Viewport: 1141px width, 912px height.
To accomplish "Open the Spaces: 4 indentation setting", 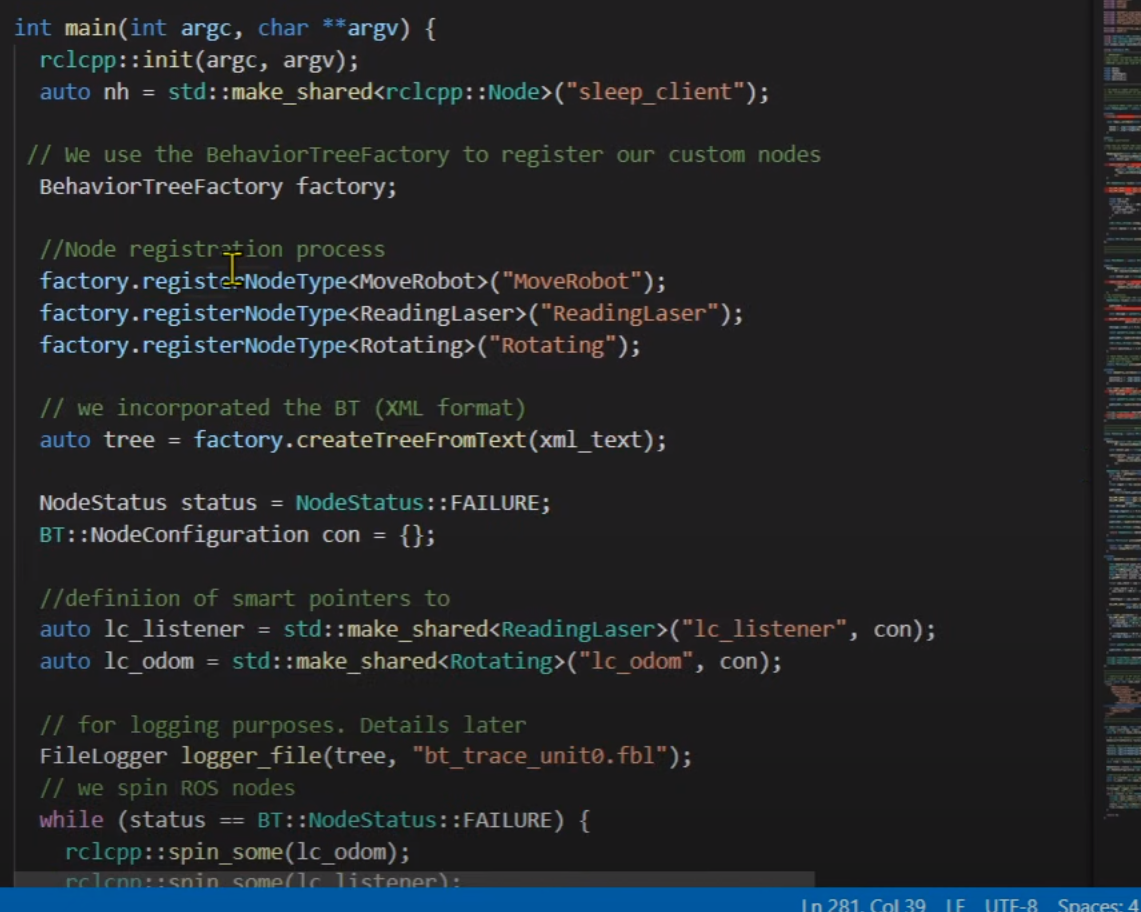I will [x=1098, y=904].
